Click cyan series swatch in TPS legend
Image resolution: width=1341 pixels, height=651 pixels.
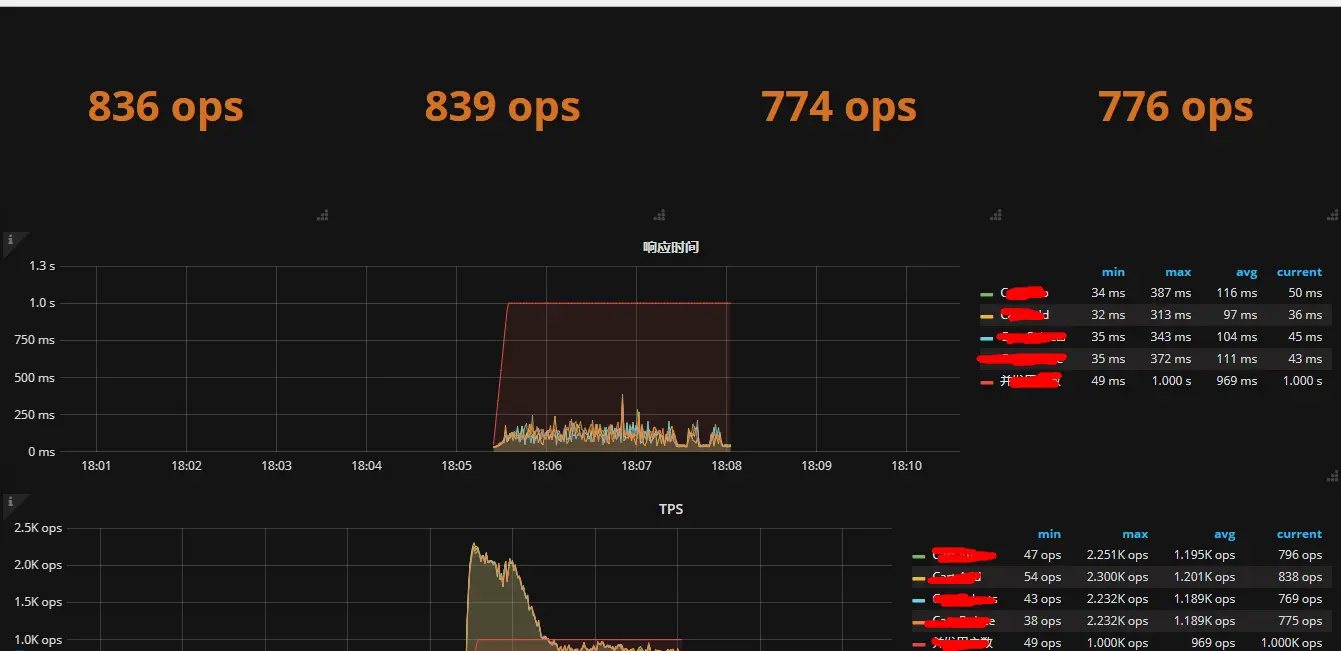click(918, 600)
